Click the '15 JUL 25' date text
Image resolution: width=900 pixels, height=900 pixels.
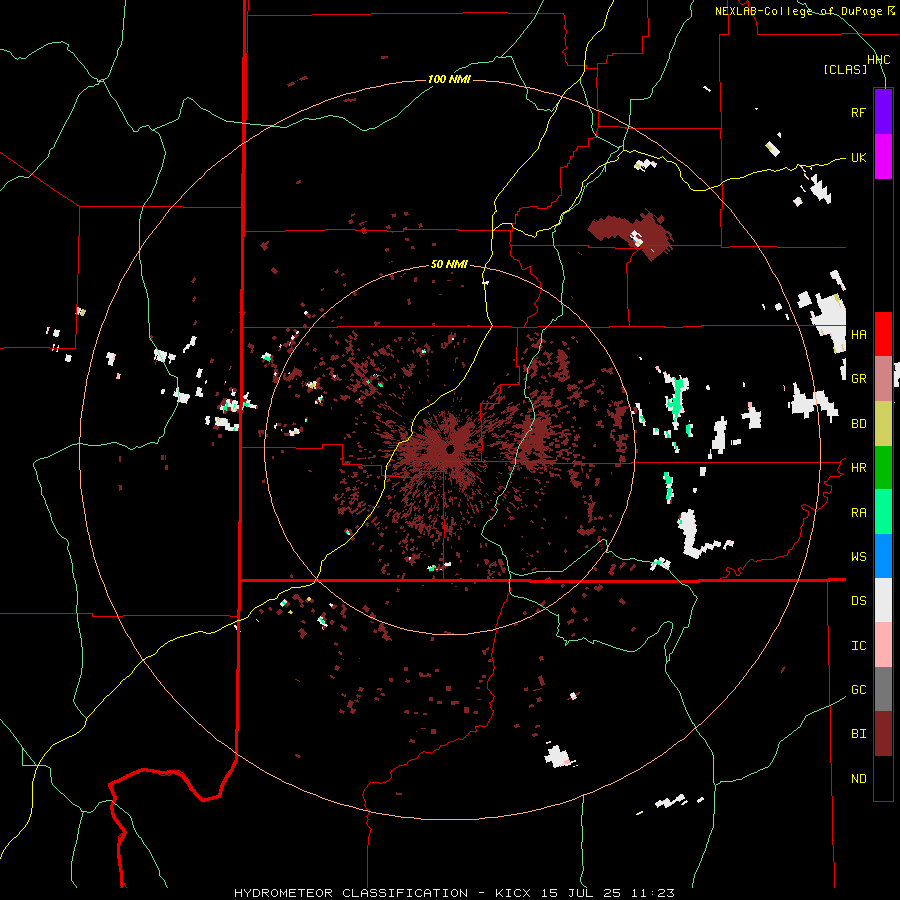(581, 893)
